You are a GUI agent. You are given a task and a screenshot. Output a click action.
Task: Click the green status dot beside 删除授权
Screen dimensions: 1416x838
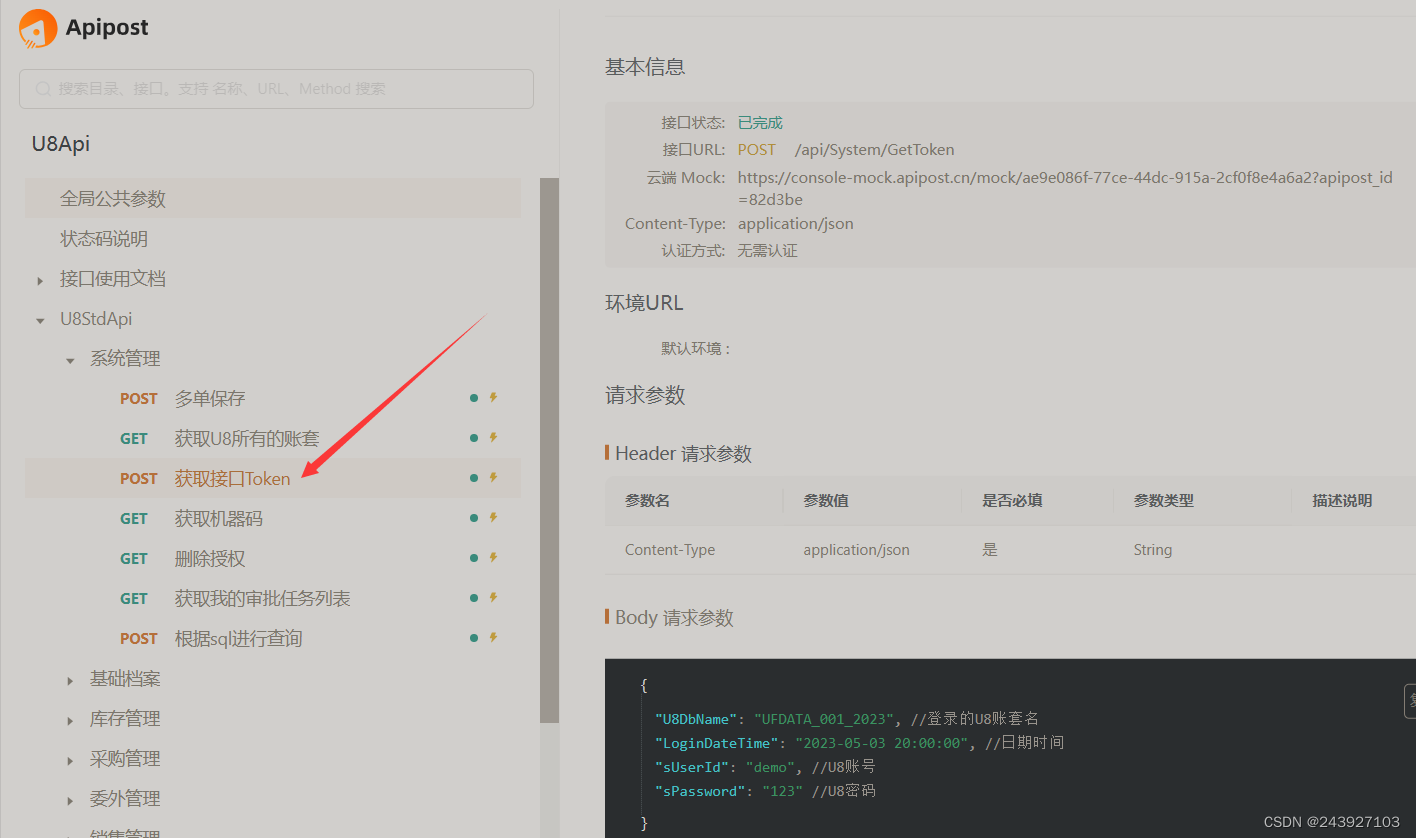tap(474, 558)
